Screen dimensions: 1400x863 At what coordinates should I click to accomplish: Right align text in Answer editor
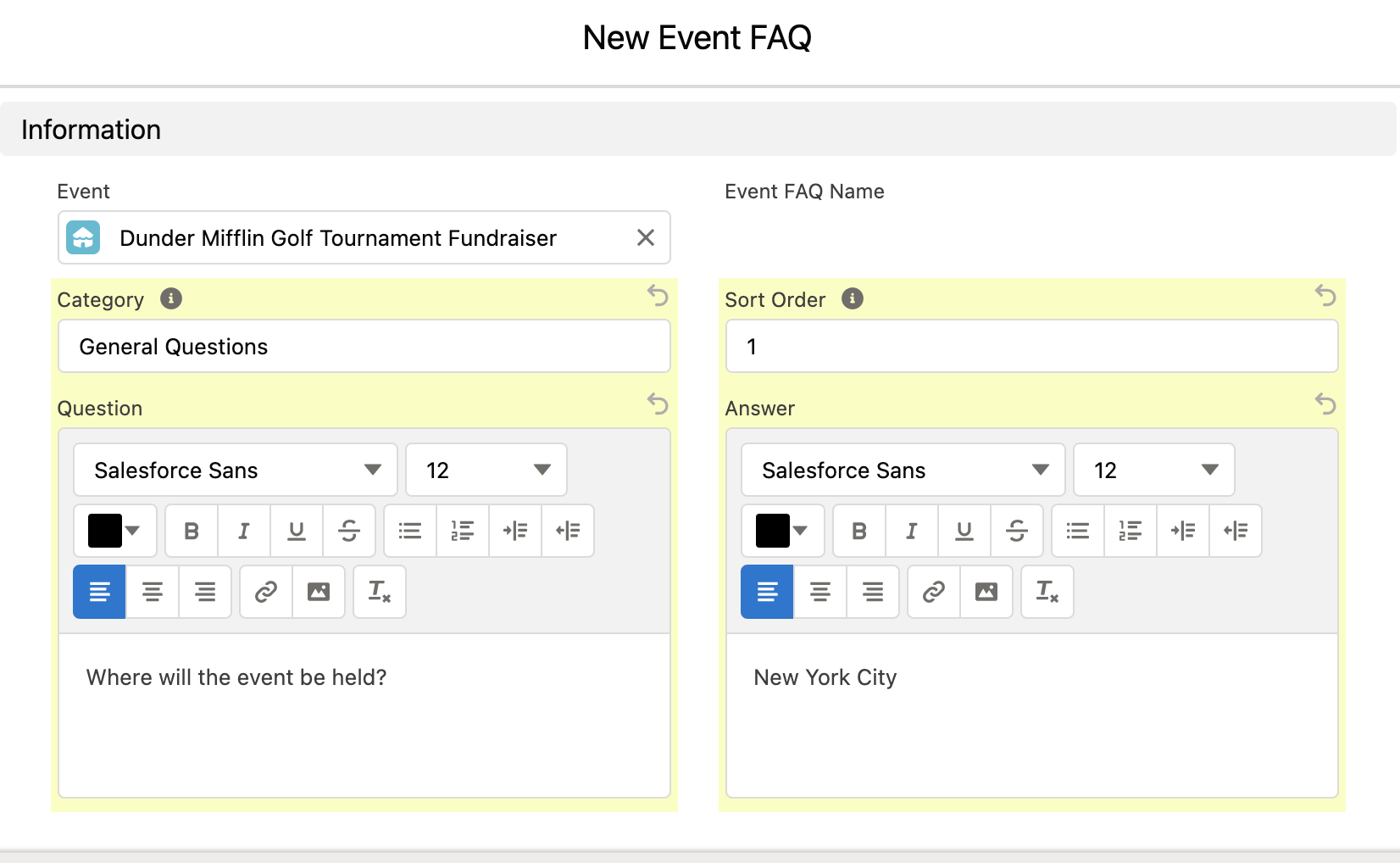click(873, 592)
